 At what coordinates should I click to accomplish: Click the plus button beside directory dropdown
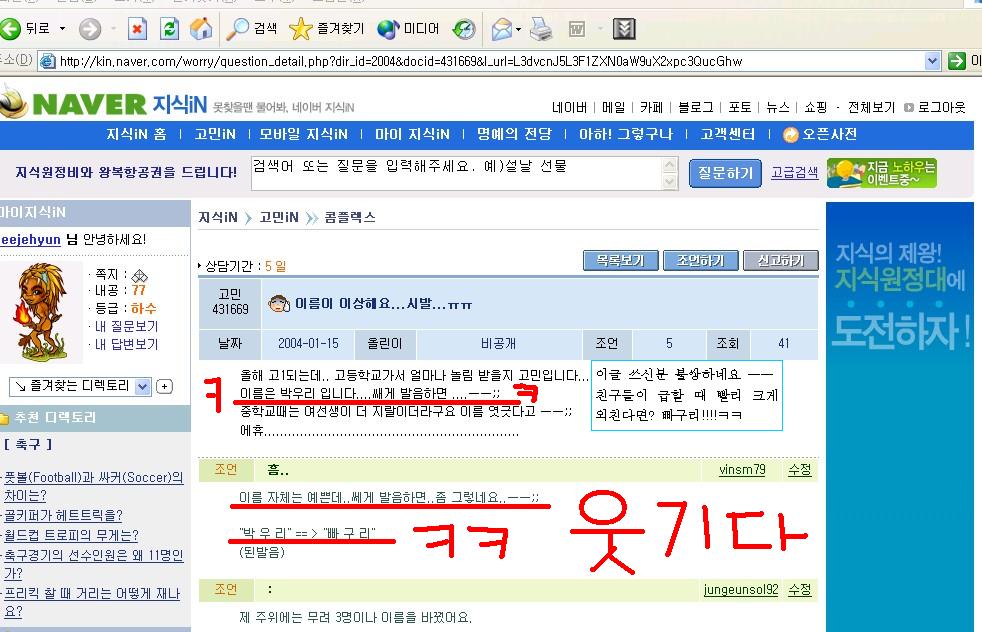pyautogui.click(x=164, y=386)
